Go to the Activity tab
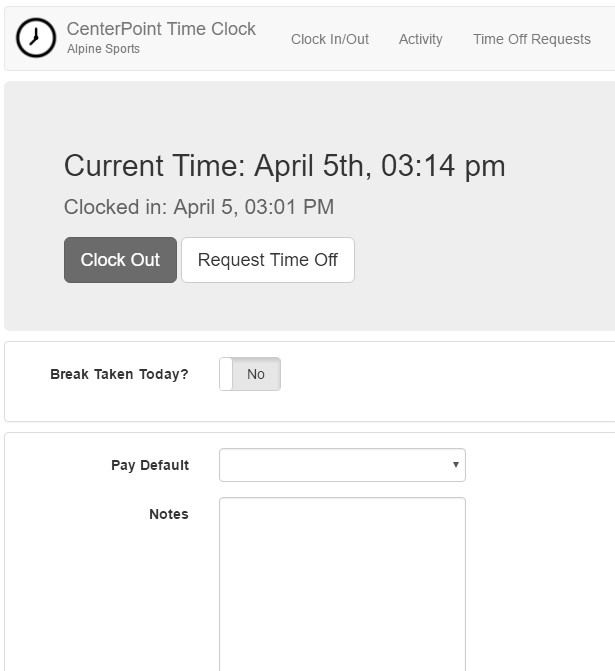 click(x=420, y=39)
